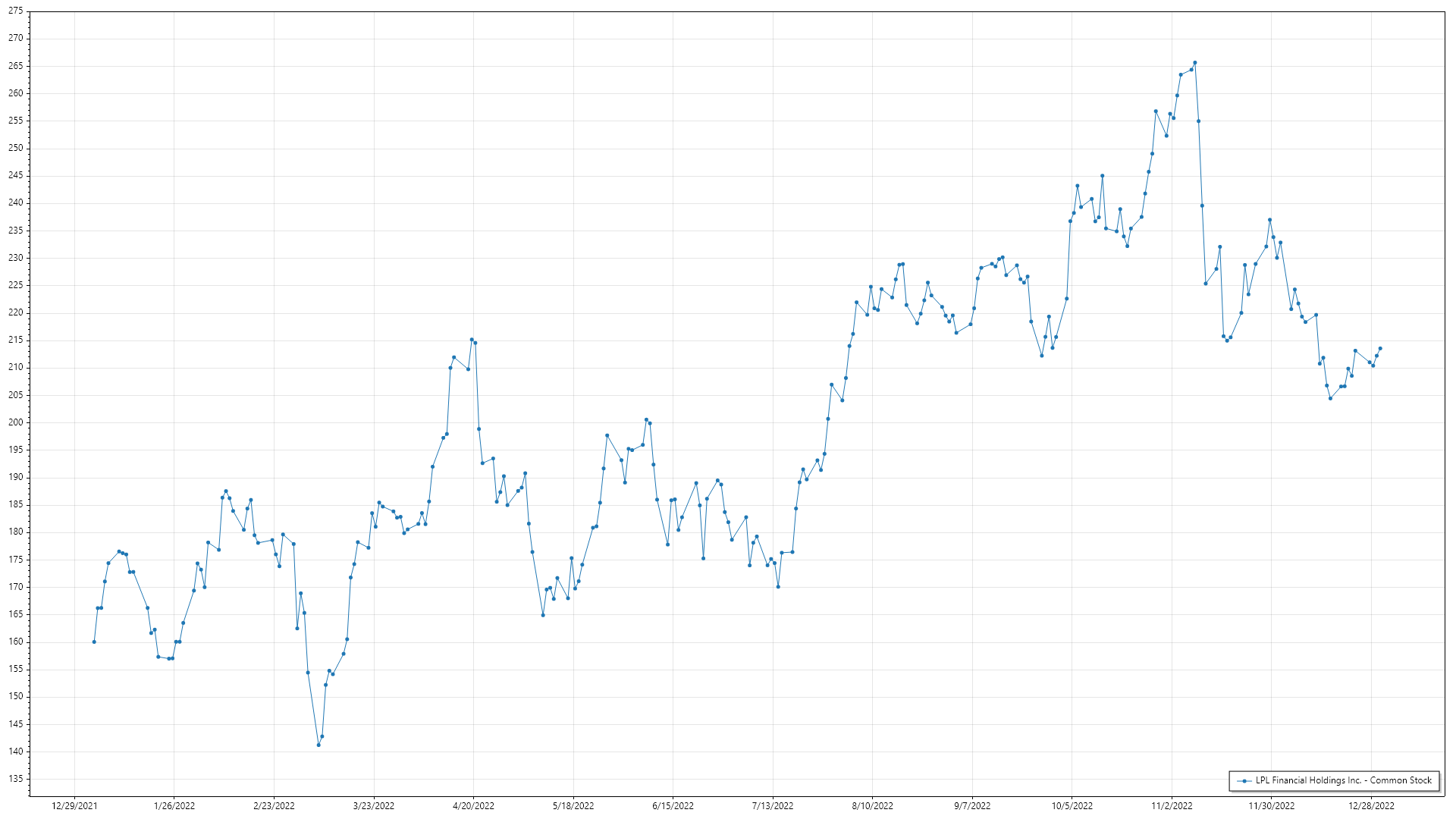Click the 2/23/2022 x-axis date label
Image resolution: width=1456 pixels, height=819 pixels.
pyautogui.click(x=274, y=806)
